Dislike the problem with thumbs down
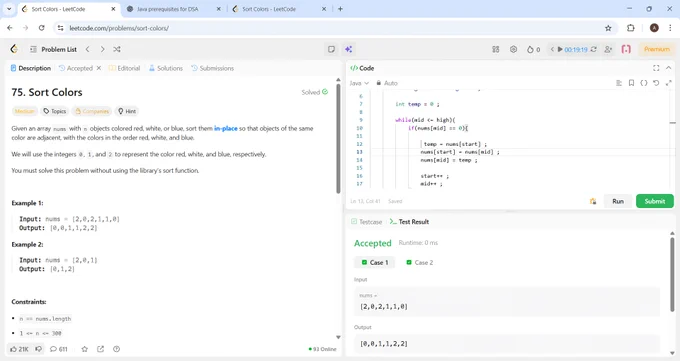The image size is (680, 361). [38, 349]
